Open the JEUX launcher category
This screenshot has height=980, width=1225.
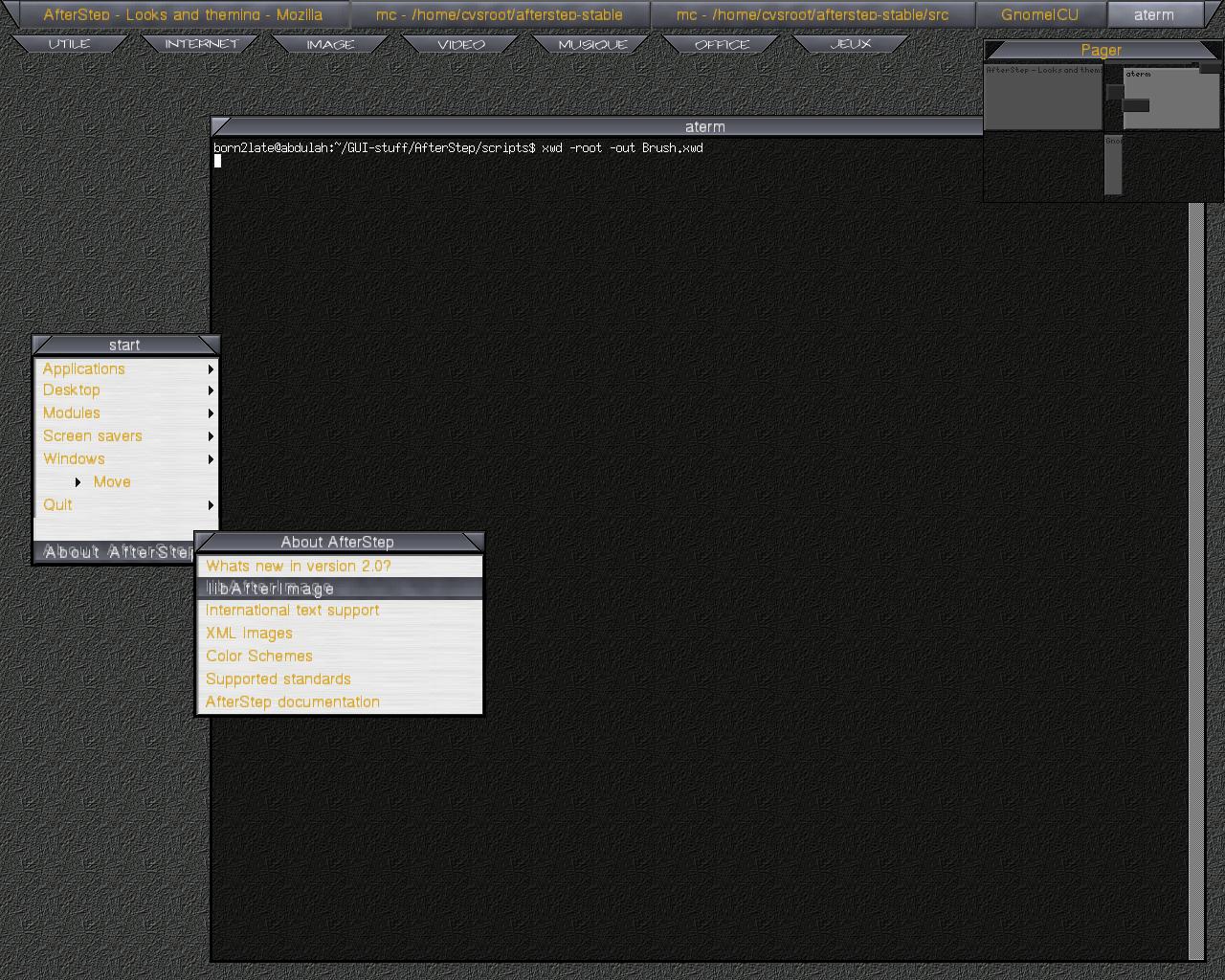(851, 44)
